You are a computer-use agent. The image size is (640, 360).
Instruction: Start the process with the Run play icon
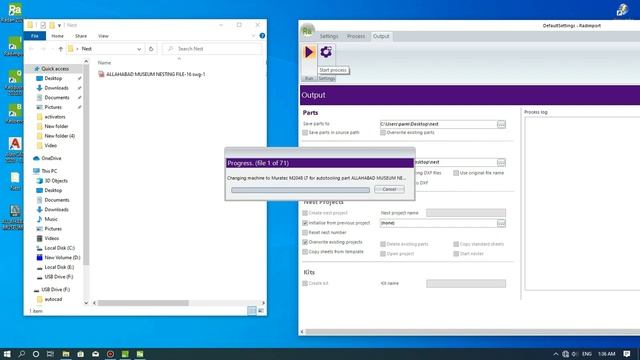point(309,52)
